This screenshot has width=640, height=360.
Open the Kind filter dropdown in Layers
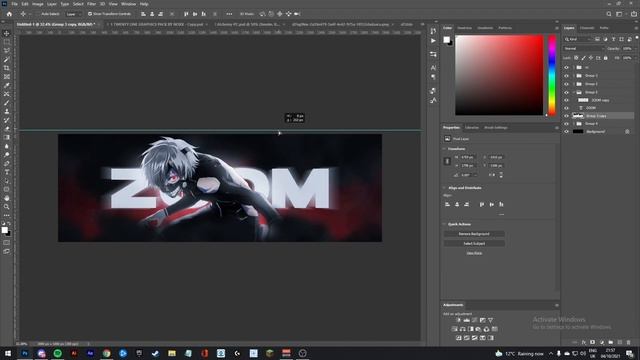[578, 39]
